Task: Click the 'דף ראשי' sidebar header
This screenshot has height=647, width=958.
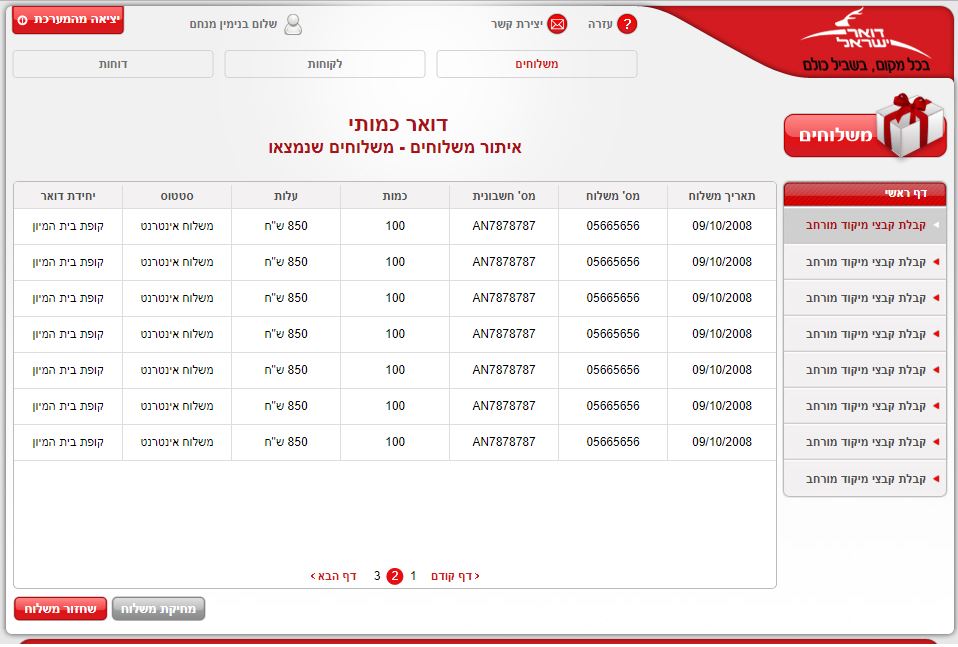Action: click(865, 194)
